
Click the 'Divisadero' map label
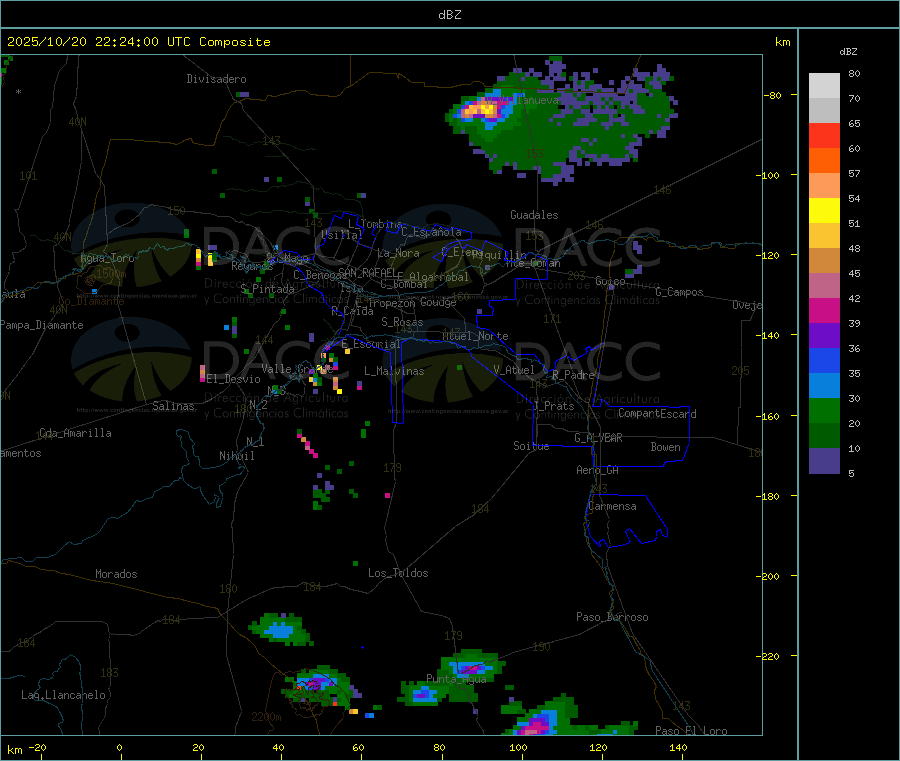(216, 79)
